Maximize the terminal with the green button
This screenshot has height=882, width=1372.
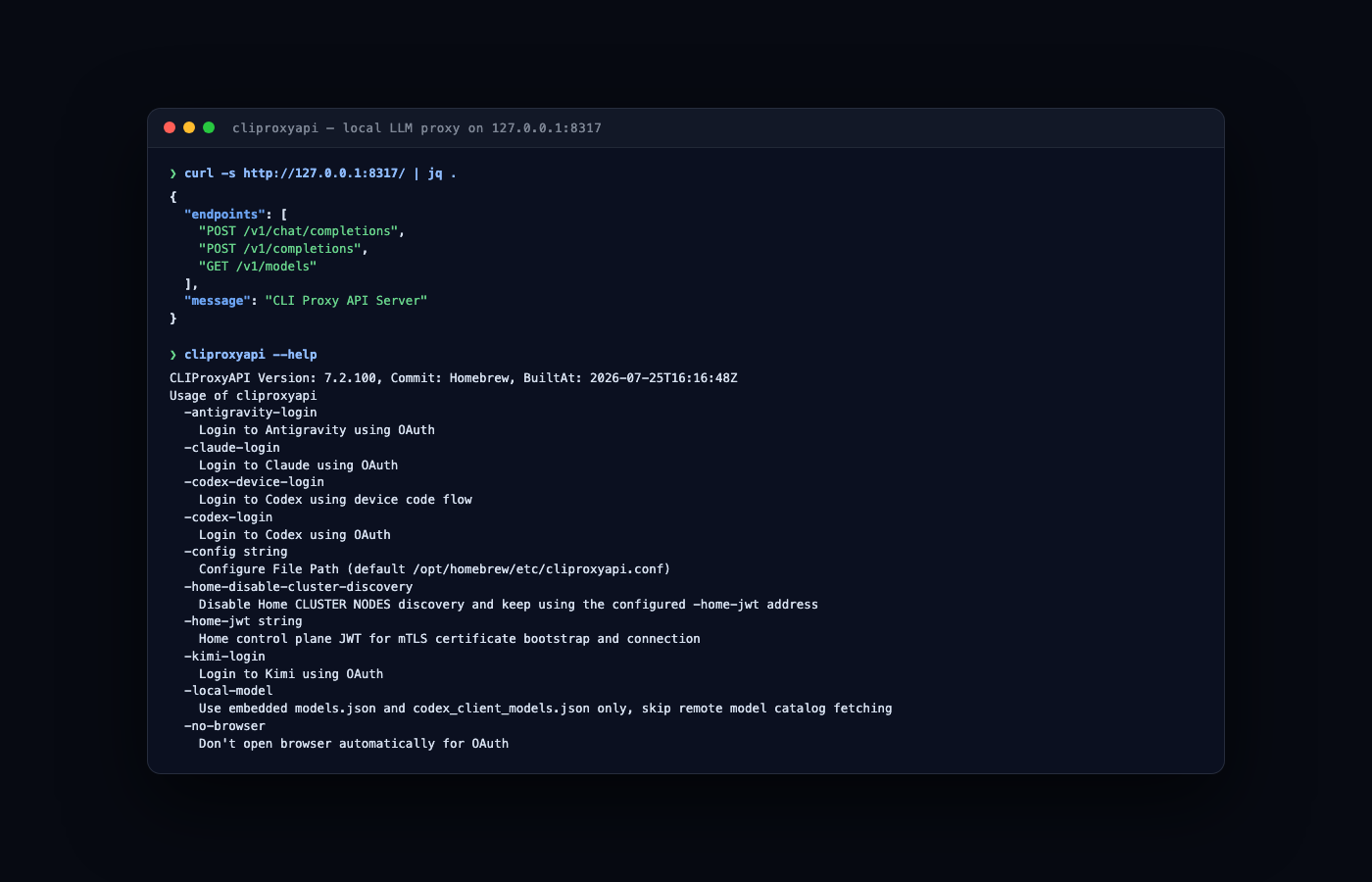(209, 127)
